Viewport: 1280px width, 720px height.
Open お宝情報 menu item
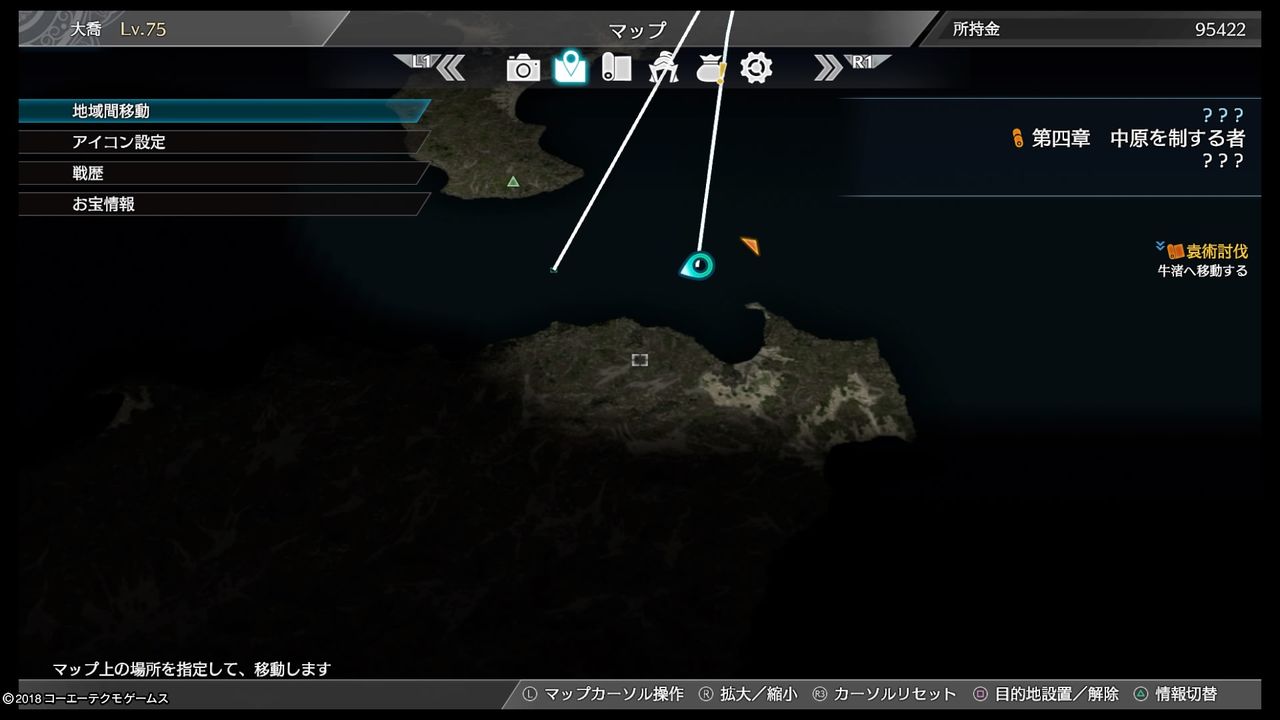pos(224,204)
